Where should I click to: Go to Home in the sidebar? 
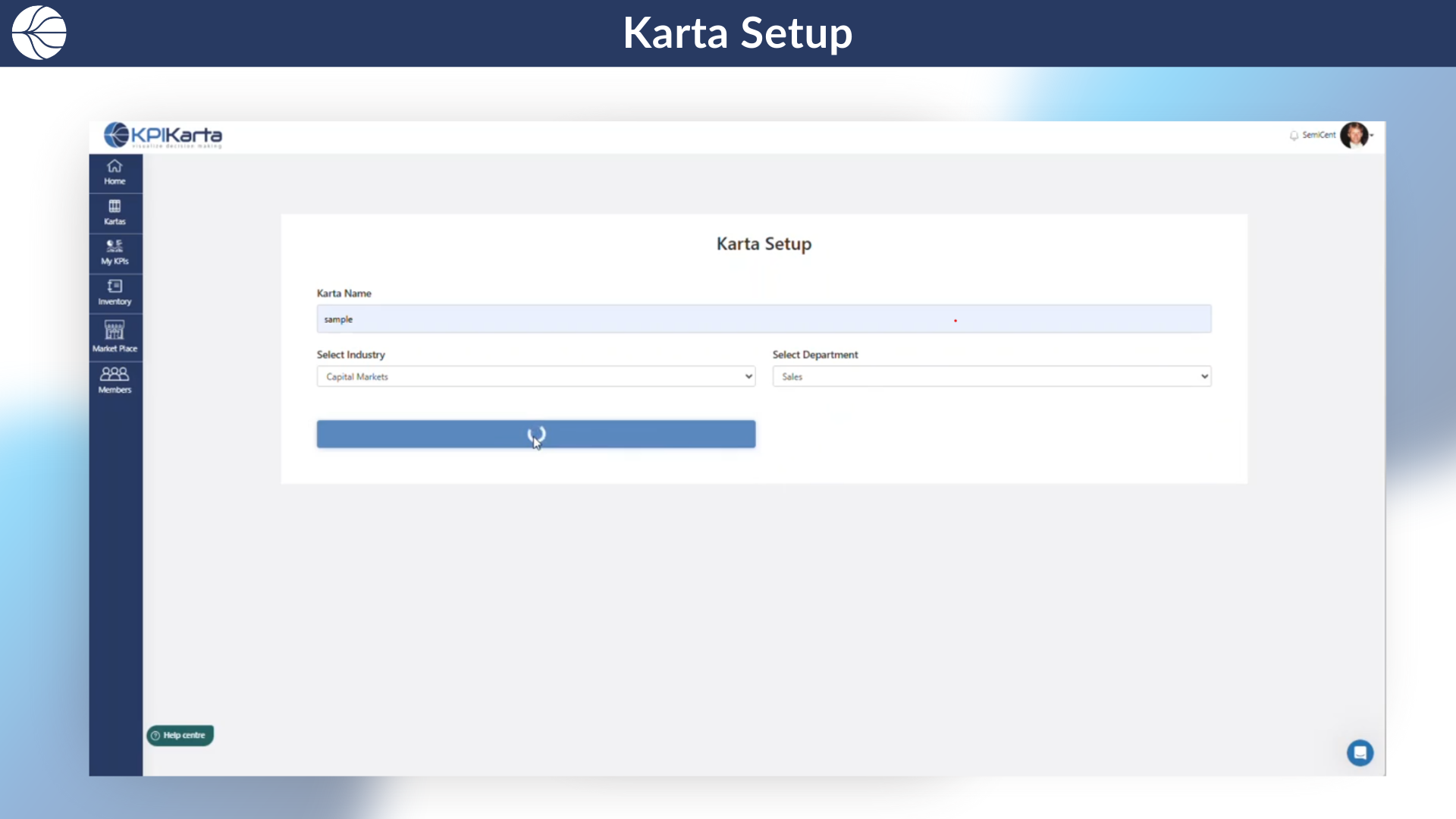(115, 172)
